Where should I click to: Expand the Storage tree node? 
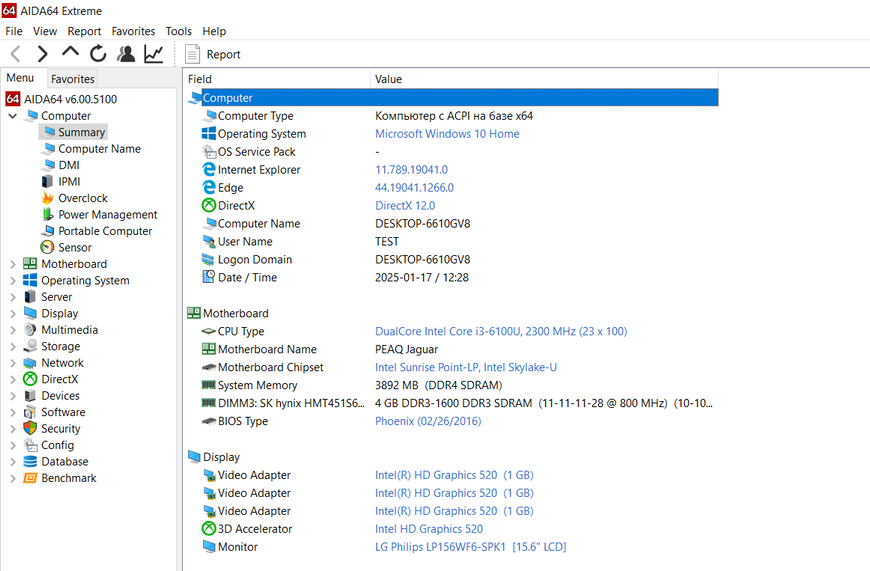(13, 347)
